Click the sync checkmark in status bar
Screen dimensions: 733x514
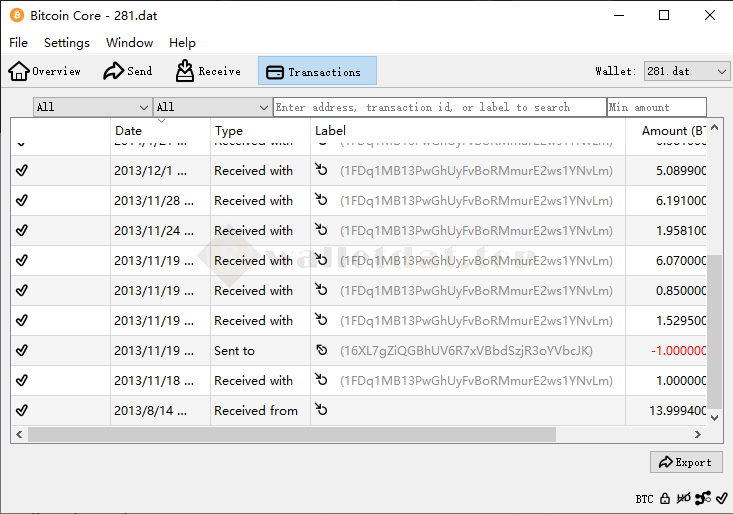[722, 498]
